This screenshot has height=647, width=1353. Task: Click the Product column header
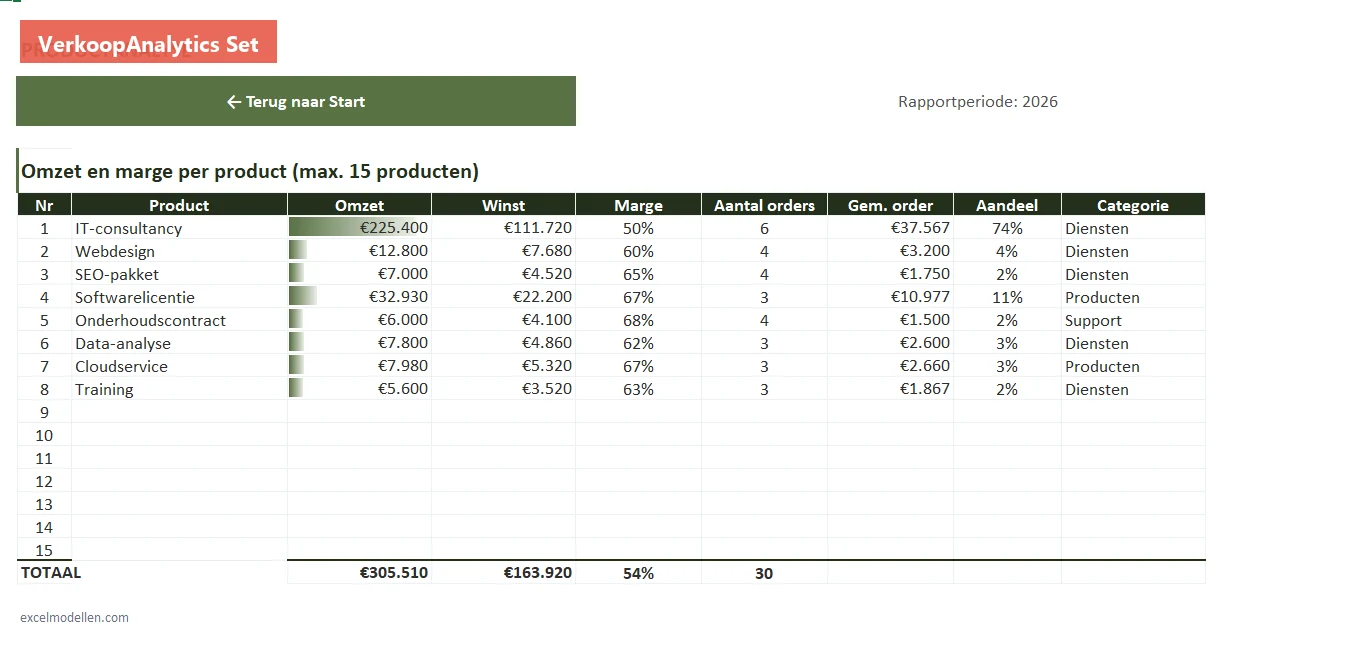click(179, 205)
